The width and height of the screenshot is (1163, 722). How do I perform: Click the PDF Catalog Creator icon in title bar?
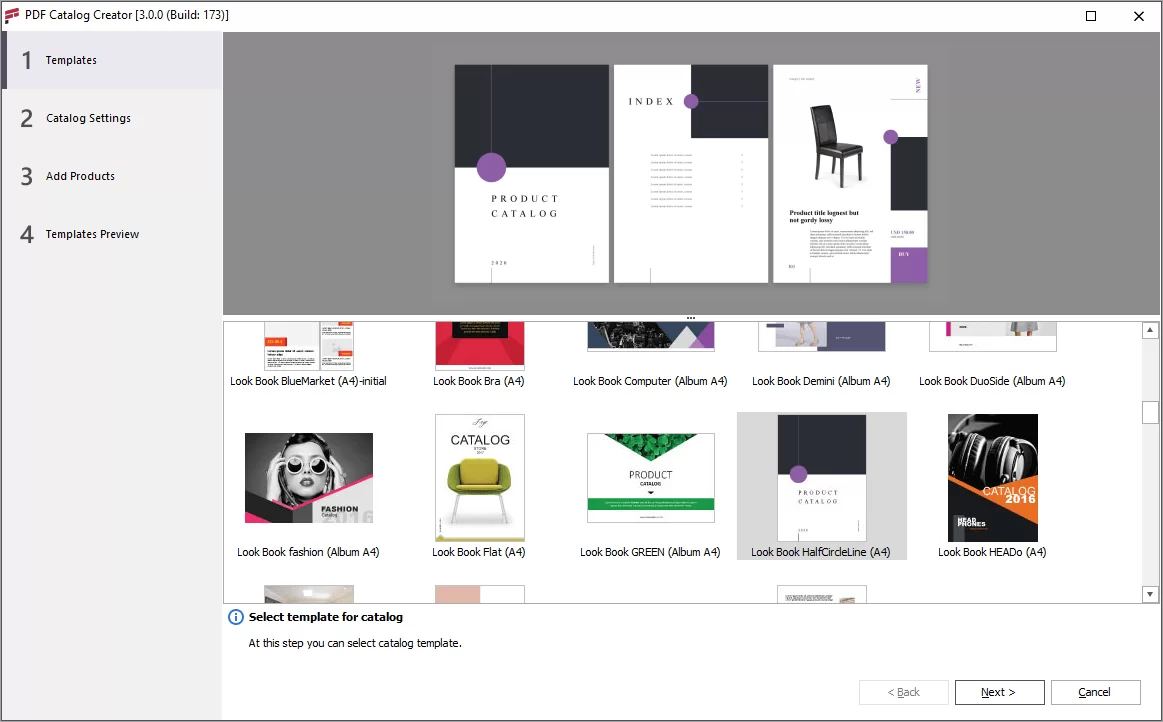13,15
